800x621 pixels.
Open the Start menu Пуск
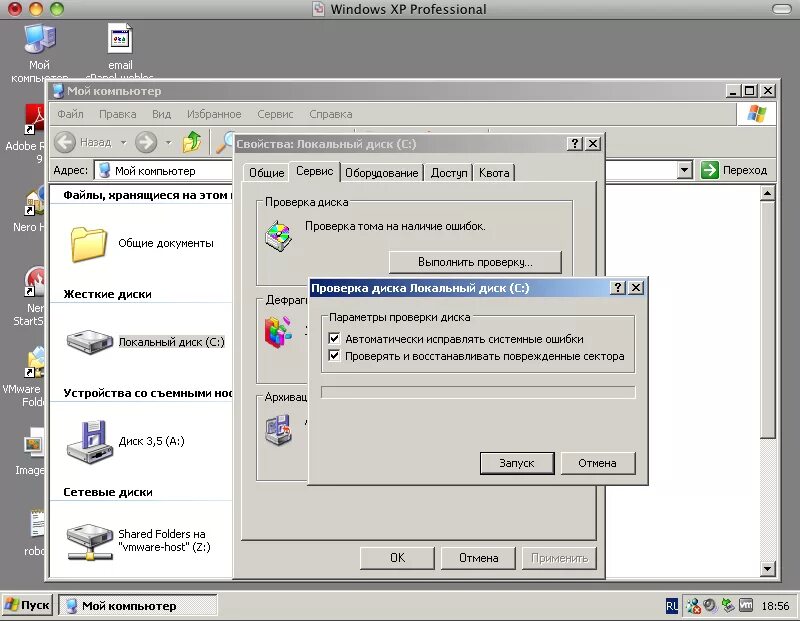click(x=28, y=606)
